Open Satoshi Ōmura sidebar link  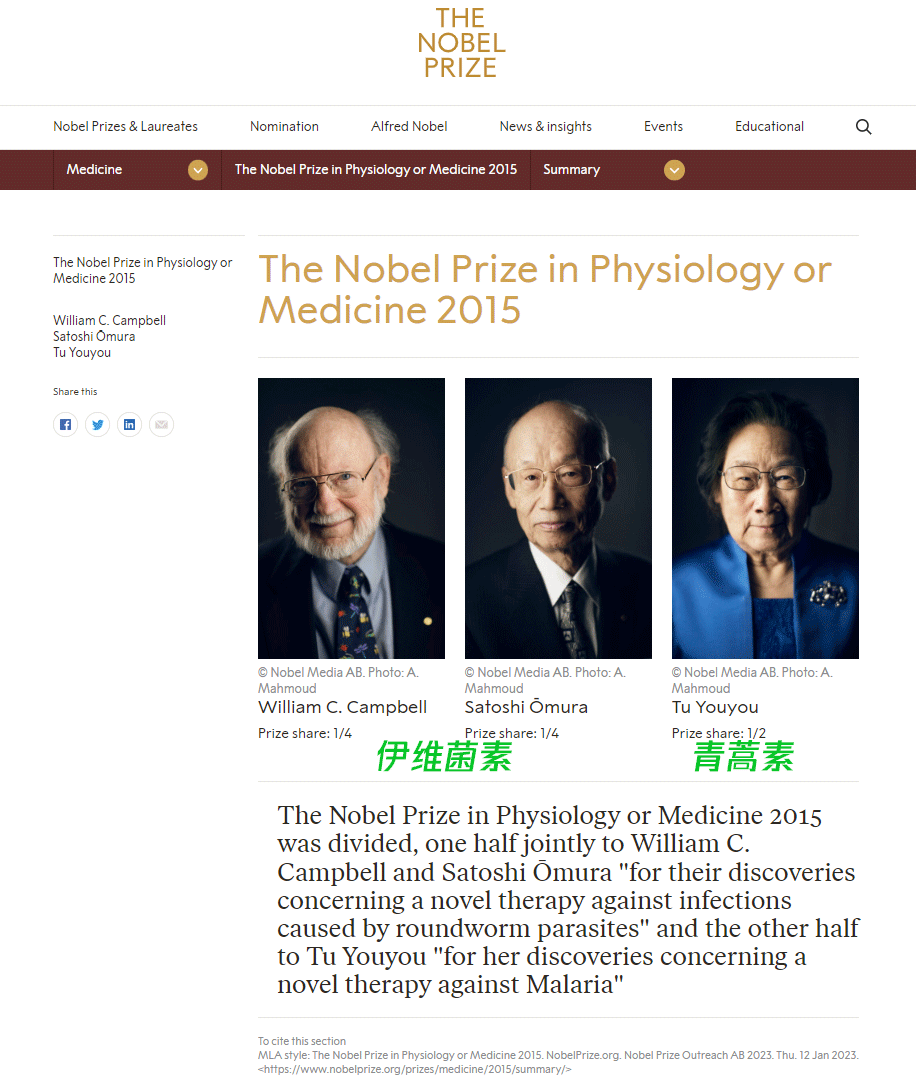coord(94,337)
